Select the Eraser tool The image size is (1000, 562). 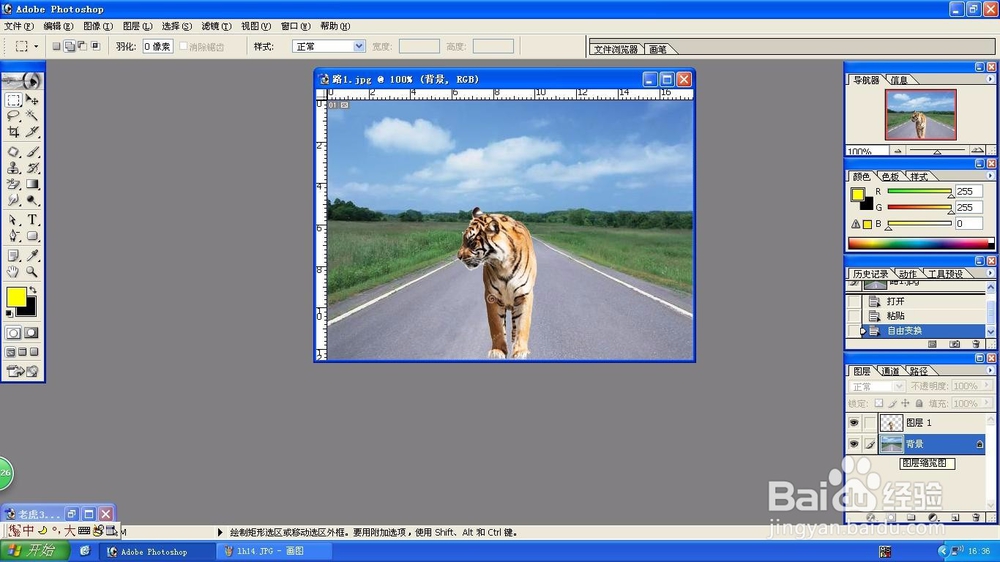13,184
